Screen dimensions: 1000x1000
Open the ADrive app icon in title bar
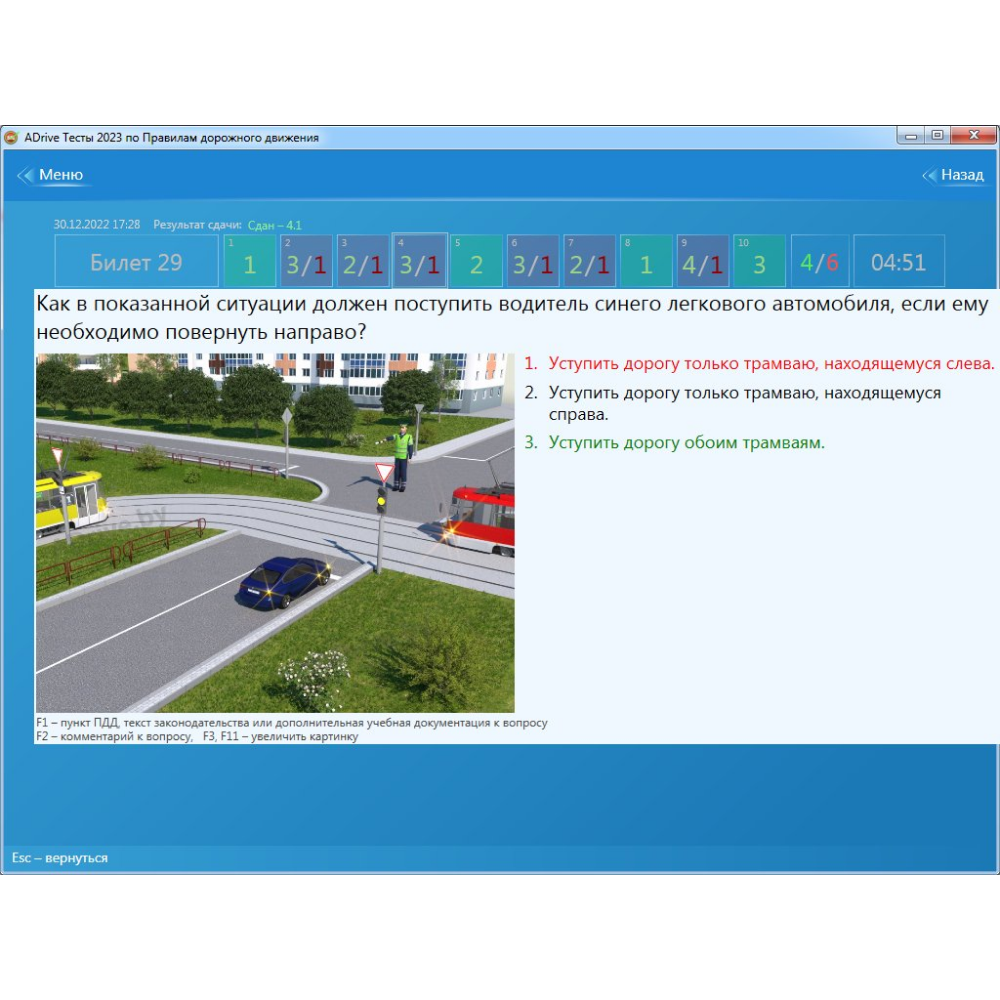coord(11,137)
